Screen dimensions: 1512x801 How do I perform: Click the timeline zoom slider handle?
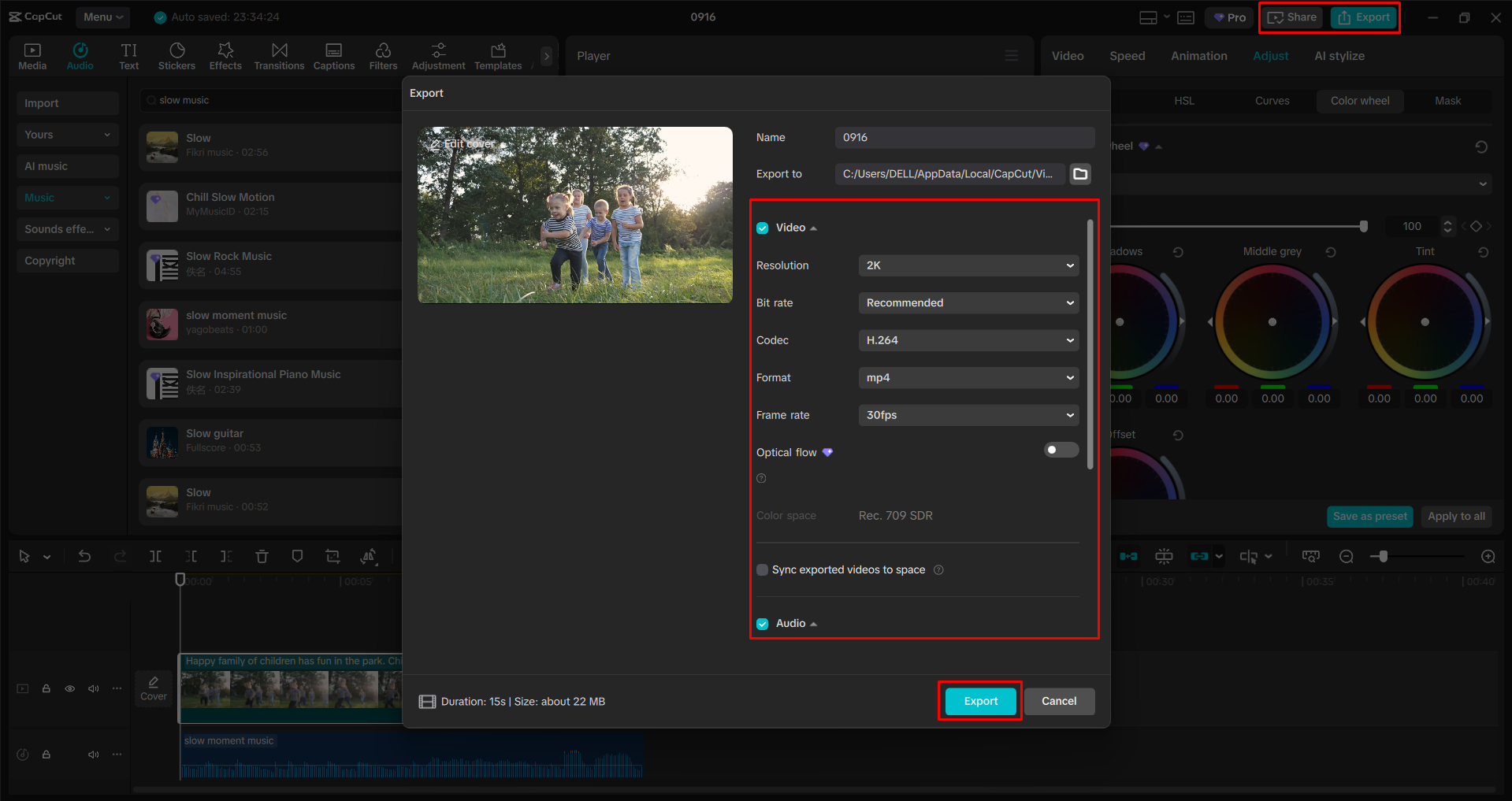(1383, 556)
